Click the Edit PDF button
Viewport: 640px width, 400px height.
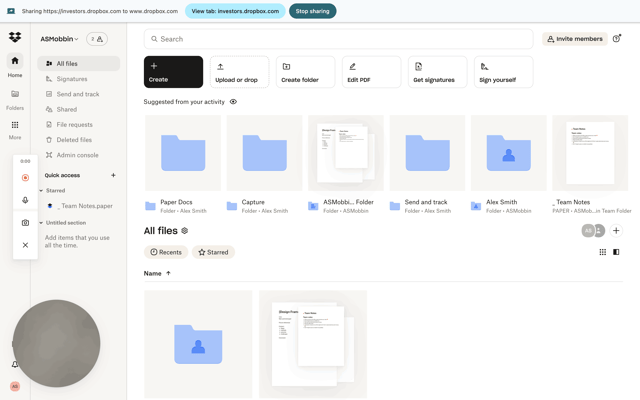point(371,72)
